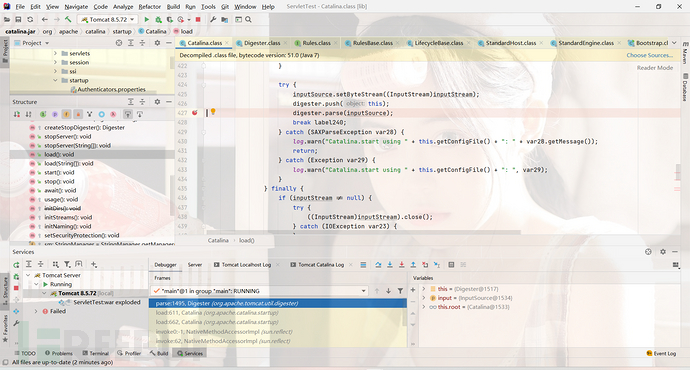Toggle Sort Alphabetically in Structure toolbar
The width and height of the screenshot is (690, 370).
pyautogui.click(x=28, y=114)
